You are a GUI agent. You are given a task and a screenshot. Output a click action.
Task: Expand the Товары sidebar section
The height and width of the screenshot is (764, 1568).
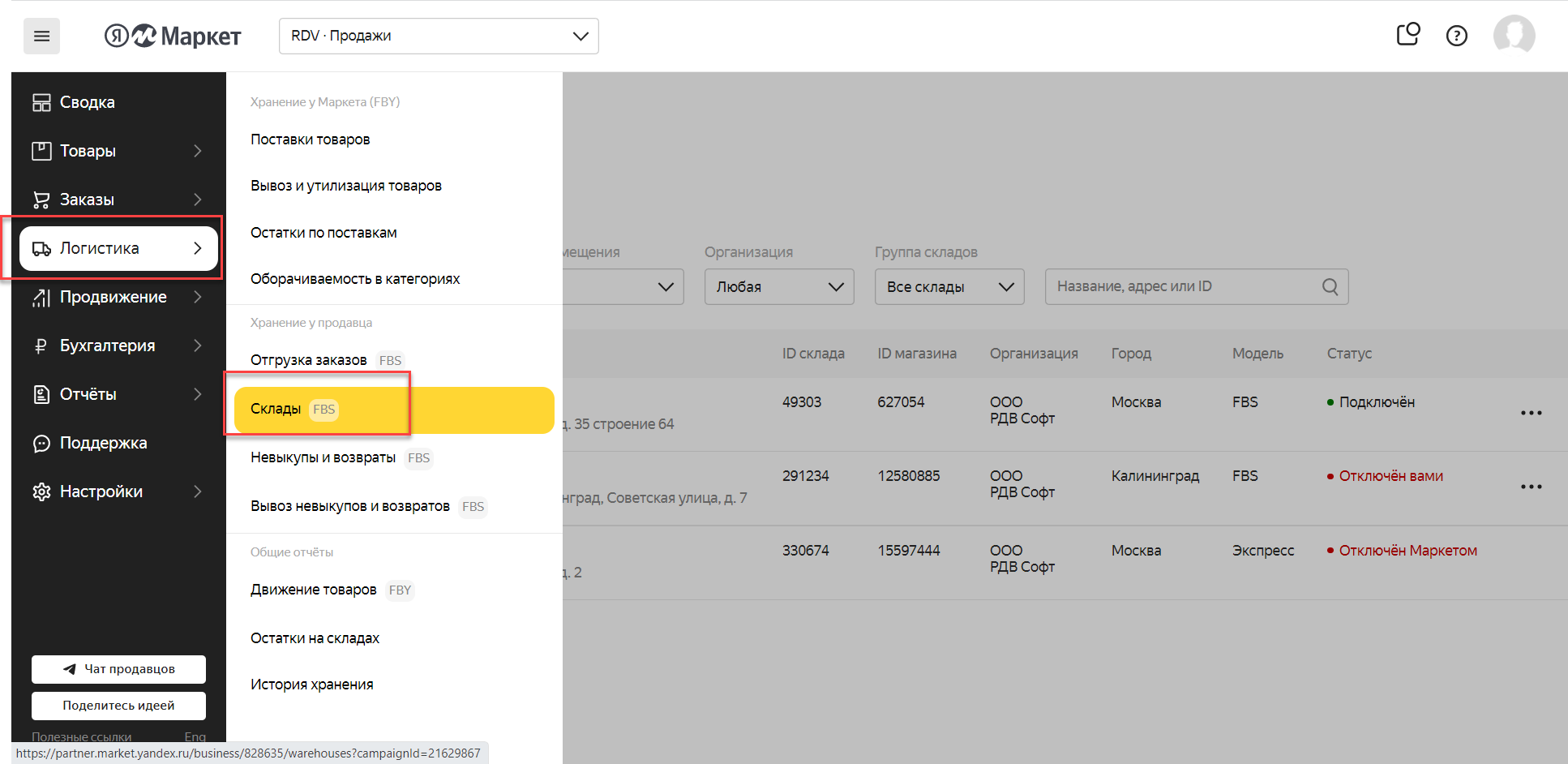(x=118, y=151)
